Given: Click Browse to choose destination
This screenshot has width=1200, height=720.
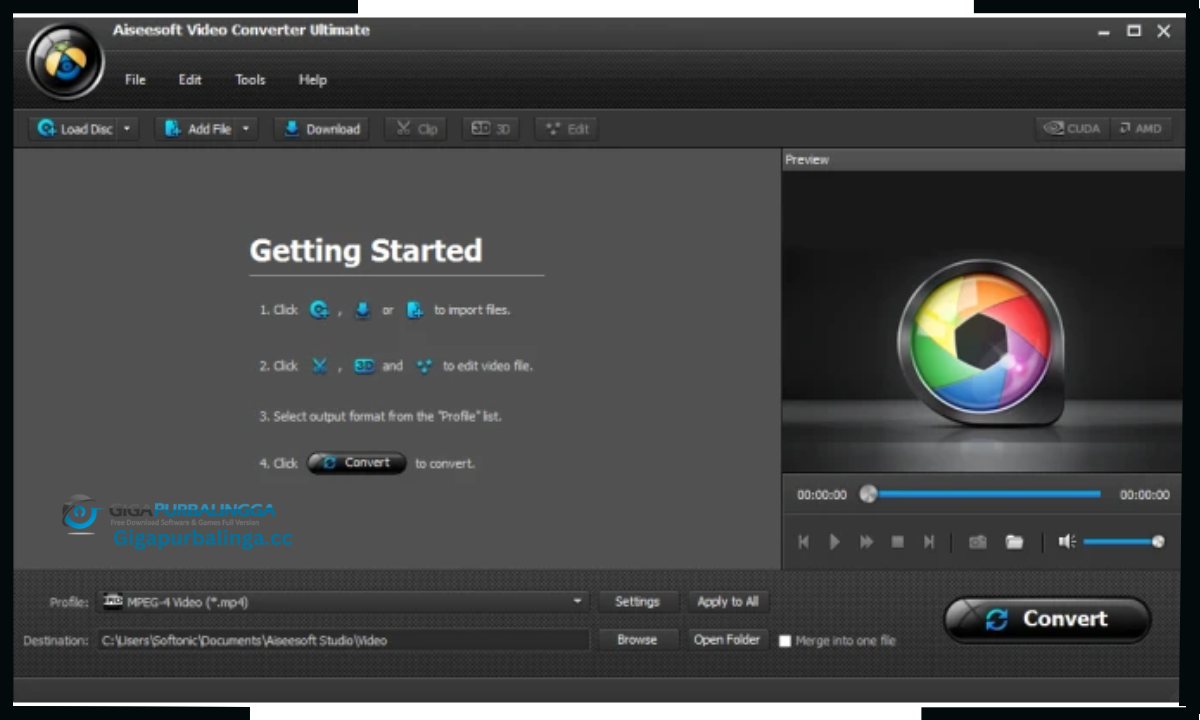Looking at the screenshot, I should [x=637, y=640].
